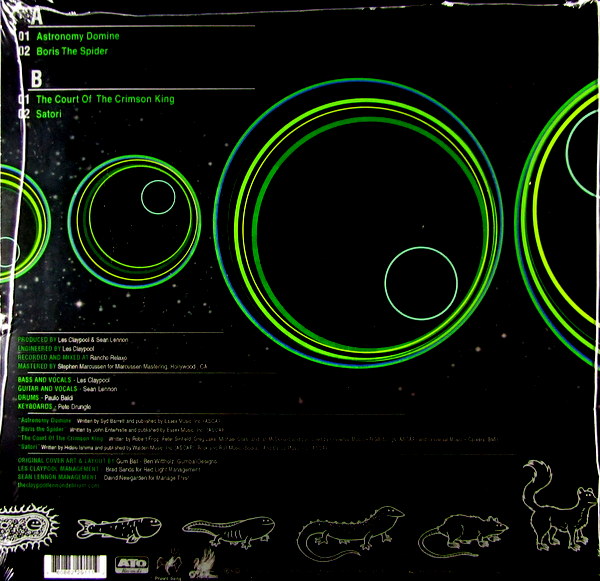Click the website URL in the credits
This screenshot has height=581, width=600.
pos(60,456)
